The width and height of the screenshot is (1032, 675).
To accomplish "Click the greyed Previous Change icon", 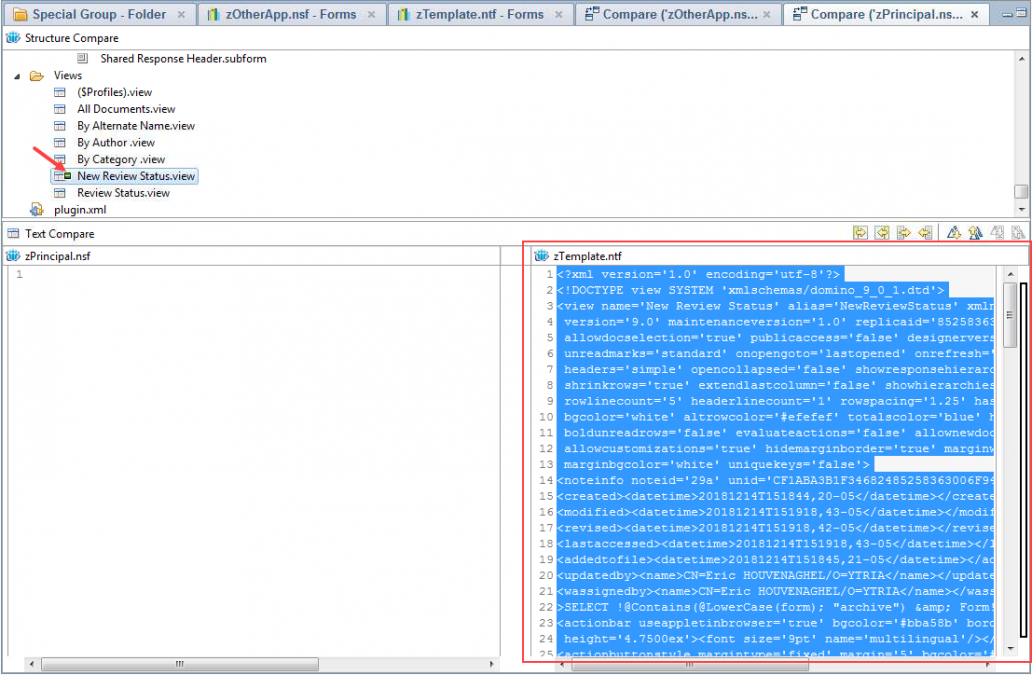I will (1018, 232).
